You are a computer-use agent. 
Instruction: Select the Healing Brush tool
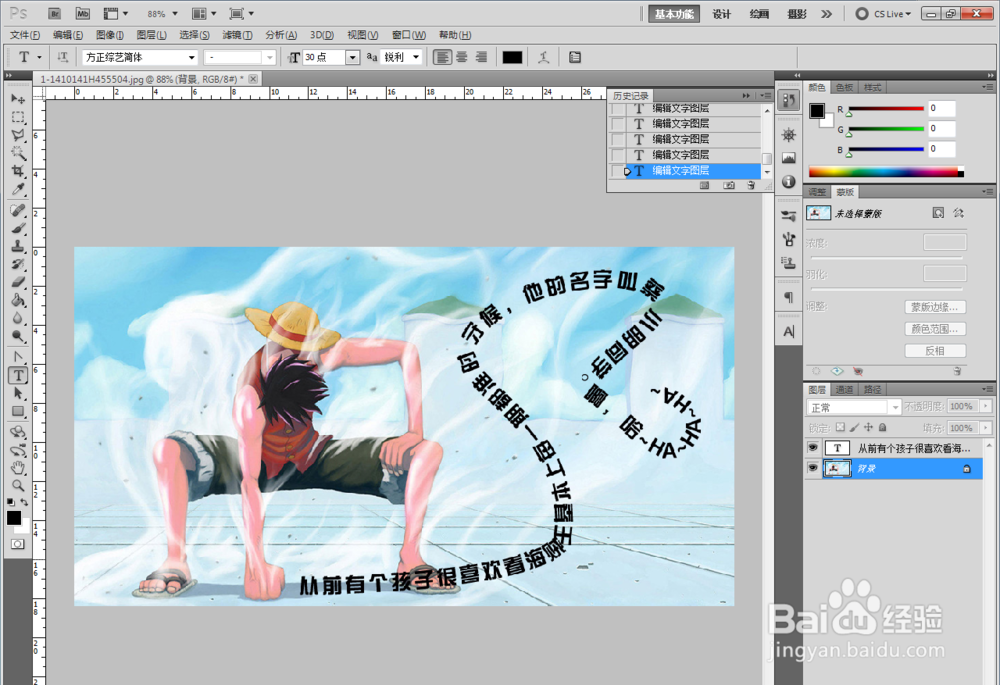pyautogui.click(x=18, y=210)
